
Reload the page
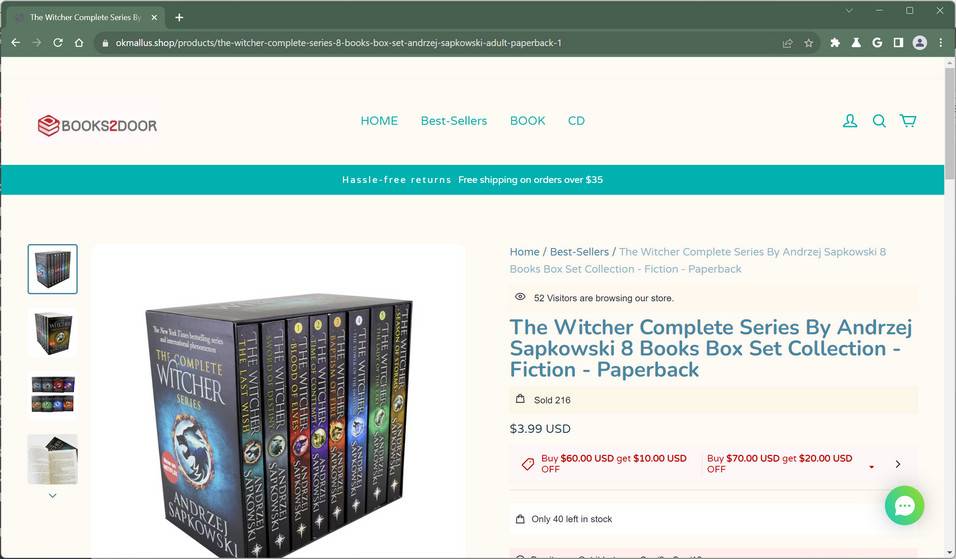tap(58, 43)
